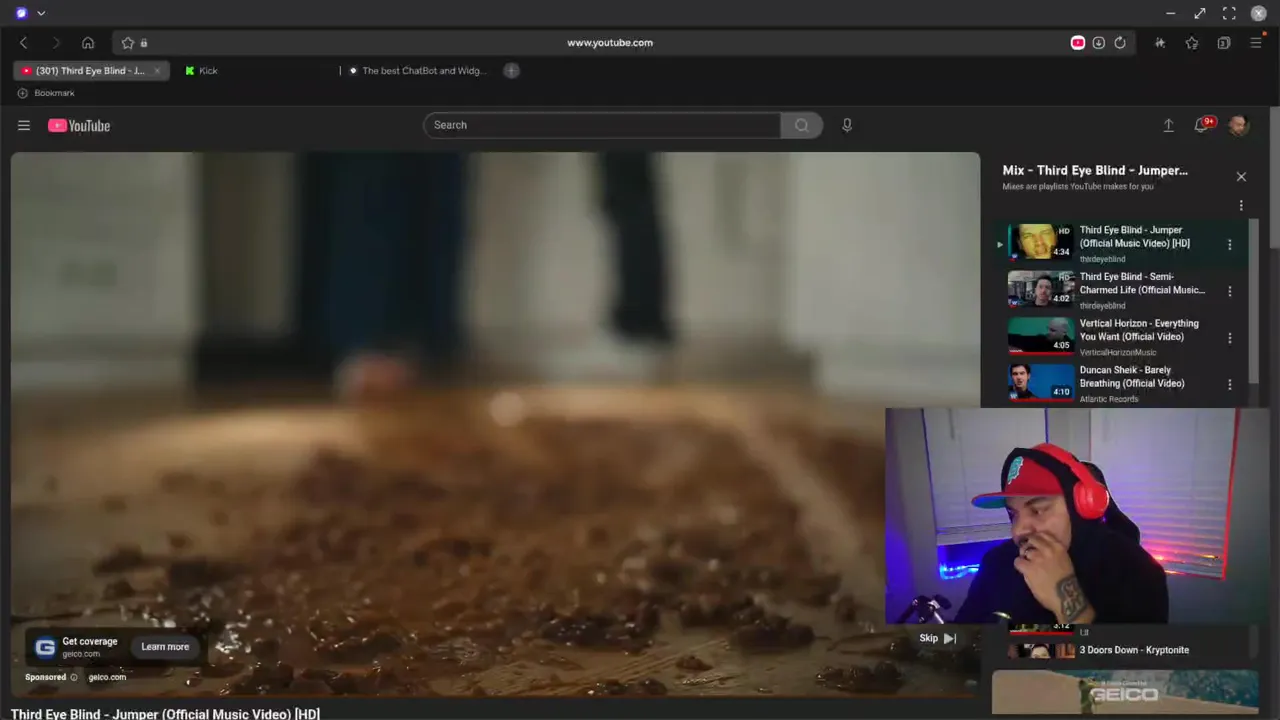Open the YouTube guide hamburger menu
The width and height of the screenshot is (1280, 720).
pyautogui.click(x=24, y=125)
